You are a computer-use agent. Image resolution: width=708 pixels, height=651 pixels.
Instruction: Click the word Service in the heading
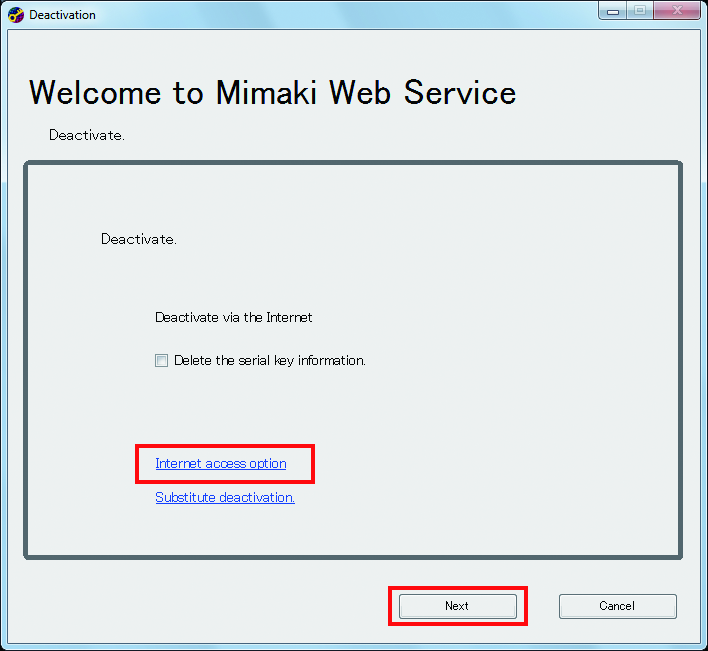click(460, 93)
